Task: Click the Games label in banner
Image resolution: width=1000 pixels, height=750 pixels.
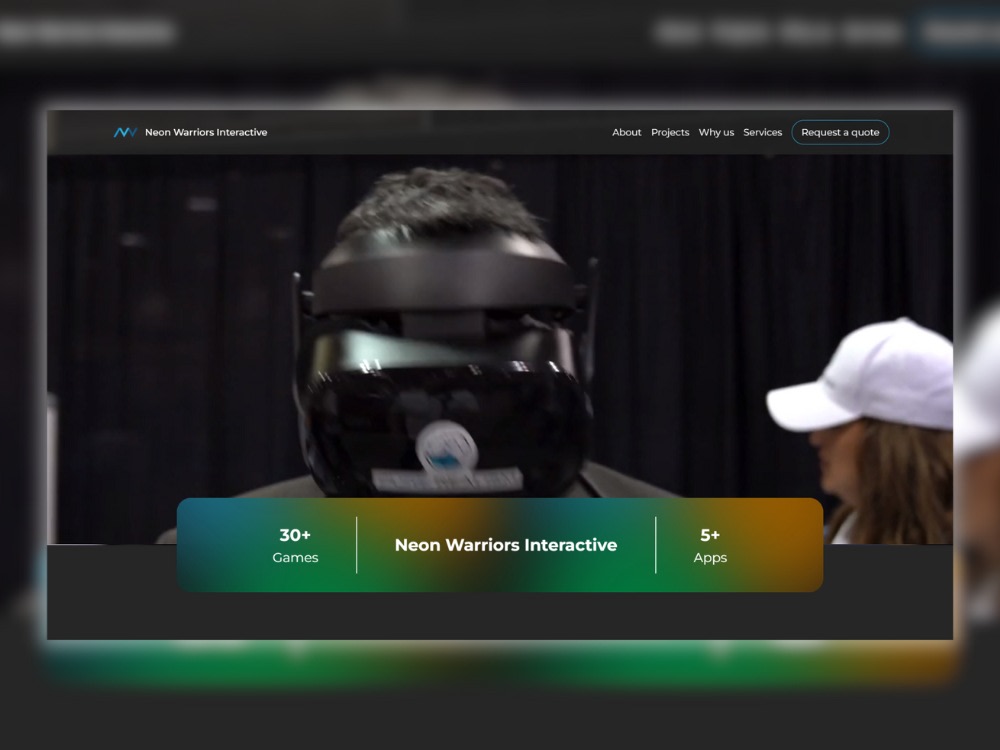Action: tap(295, 557)
